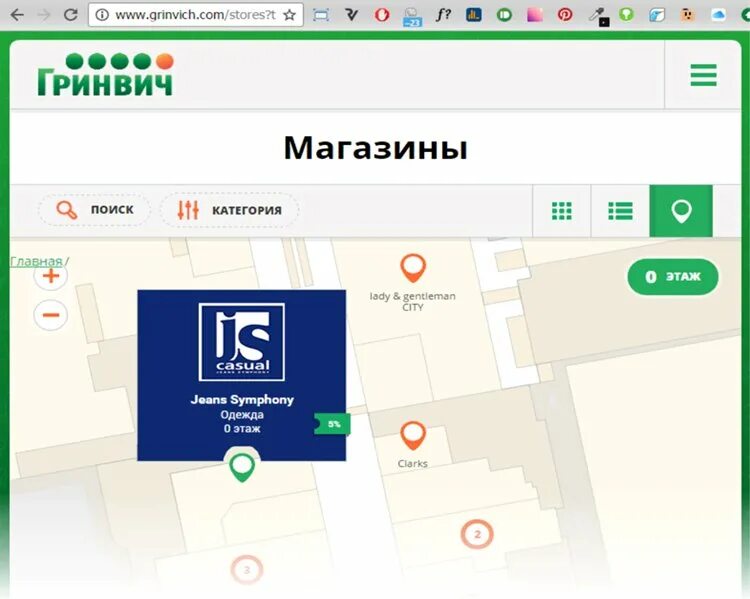Click the green lightbulb extension icon
750x599 pixels.
tap(626, 15)
